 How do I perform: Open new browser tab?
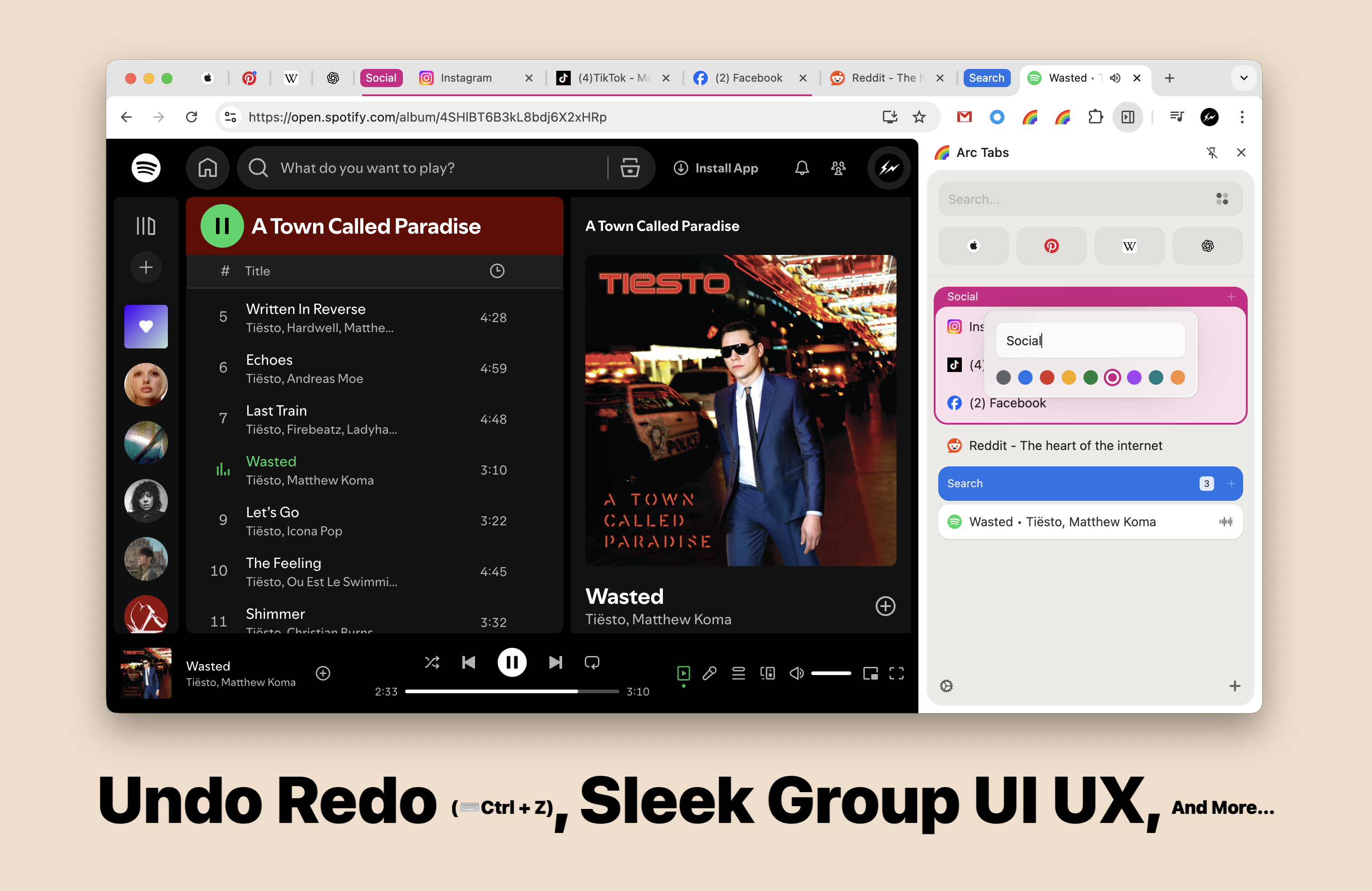tap(1169, 78)
